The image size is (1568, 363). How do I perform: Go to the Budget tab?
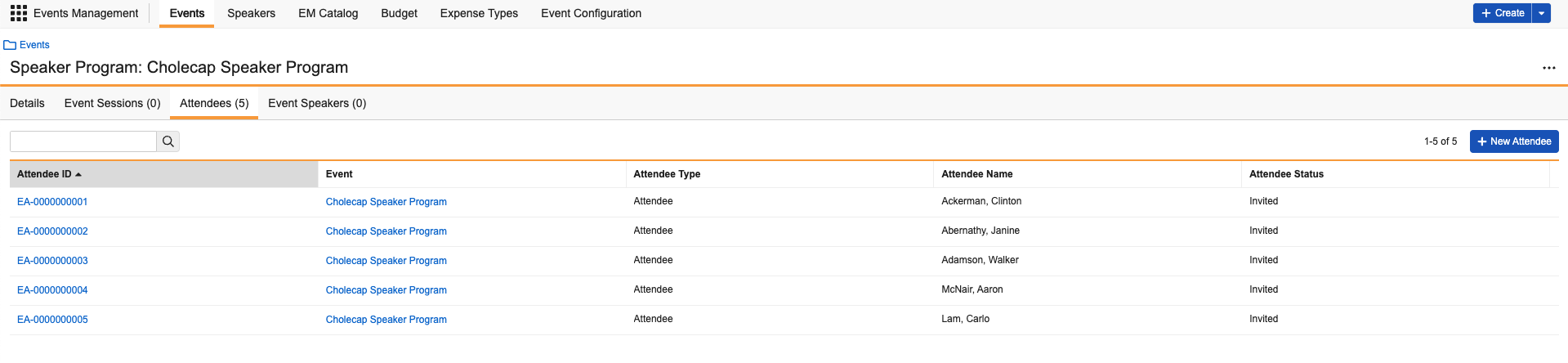[399, 13]
